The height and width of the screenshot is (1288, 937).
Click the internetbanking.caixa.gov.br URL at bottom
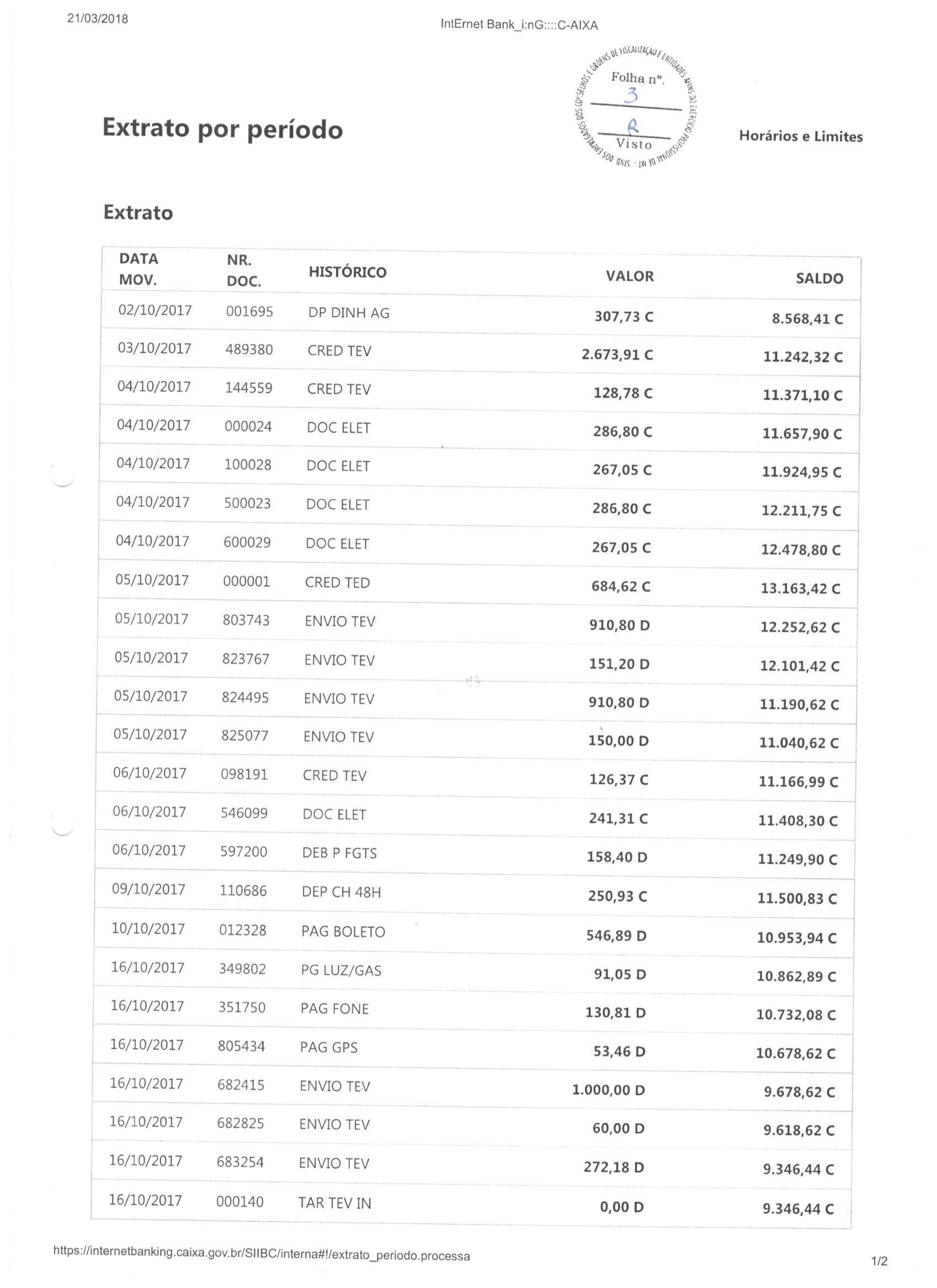tap(261, 1254)
